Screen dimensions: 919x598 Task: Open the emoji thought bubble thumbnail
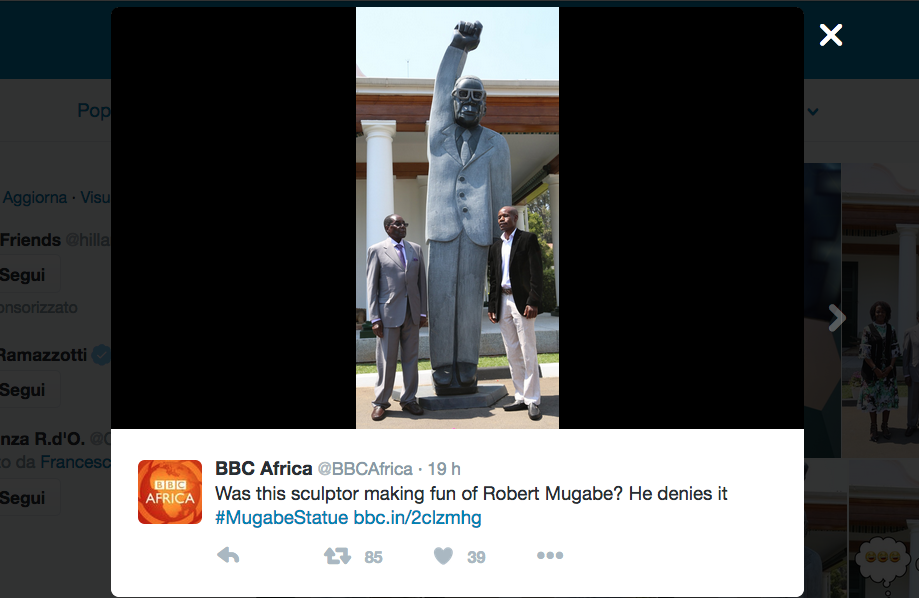pos(881,559)
